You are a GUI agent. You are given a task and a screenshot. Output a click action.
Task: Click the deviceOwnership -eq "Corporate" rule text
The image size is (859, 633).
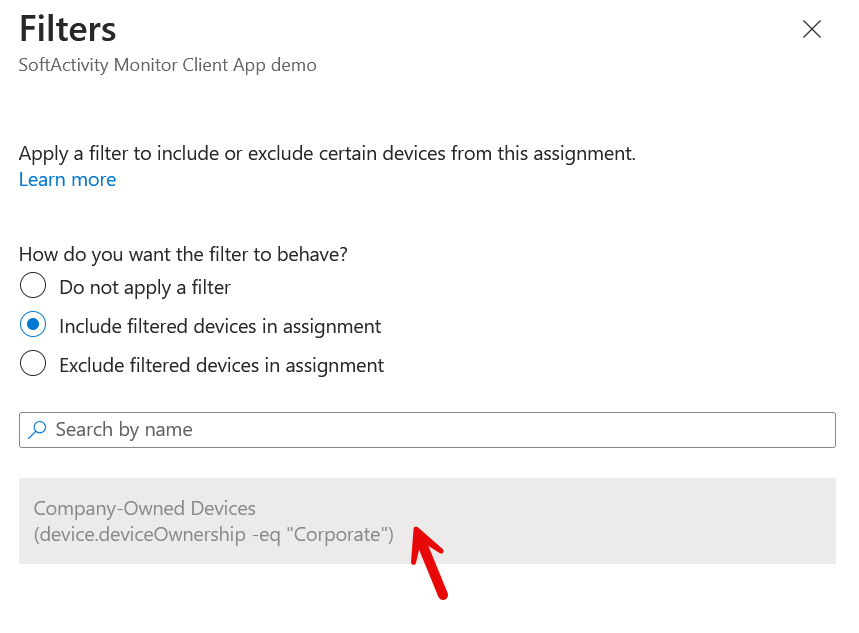click(x=214, y=534)
